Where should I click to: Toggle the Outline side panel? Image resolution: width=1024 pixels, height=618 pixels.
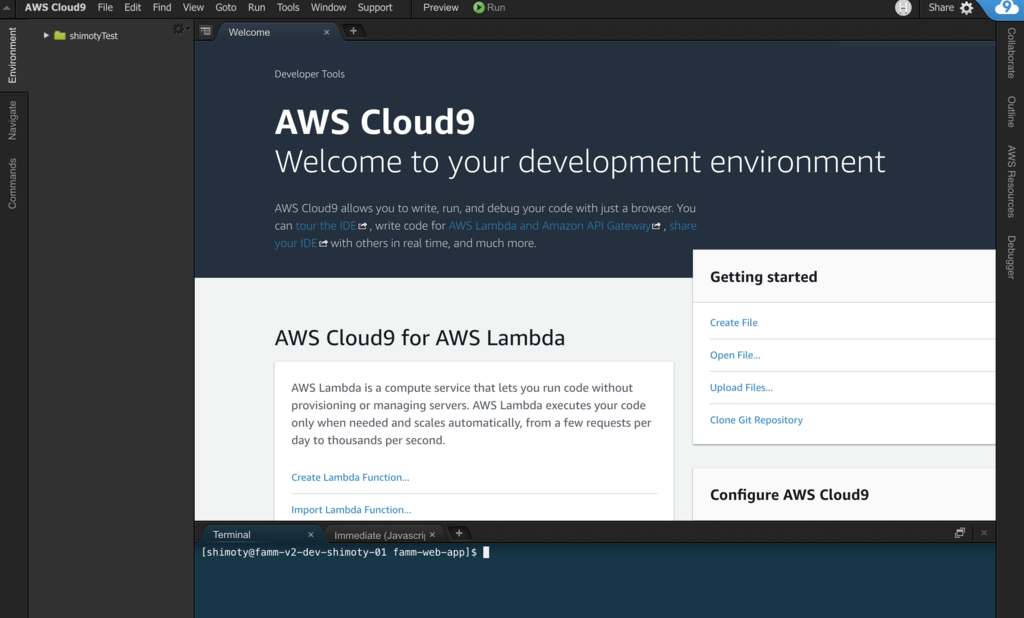1011,112
